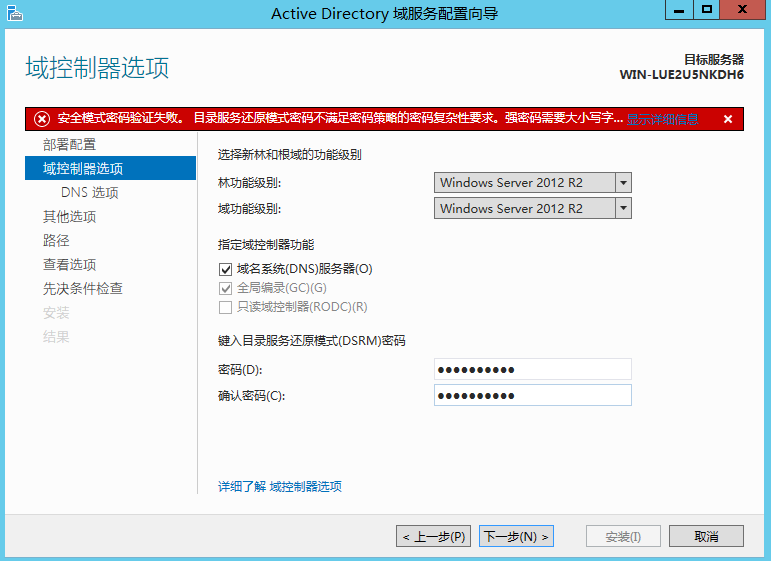This screenshot has width=771, height=561.
Task: Toggle 只读域控制器(RODC) checkbox
Action: click(225, 307)
